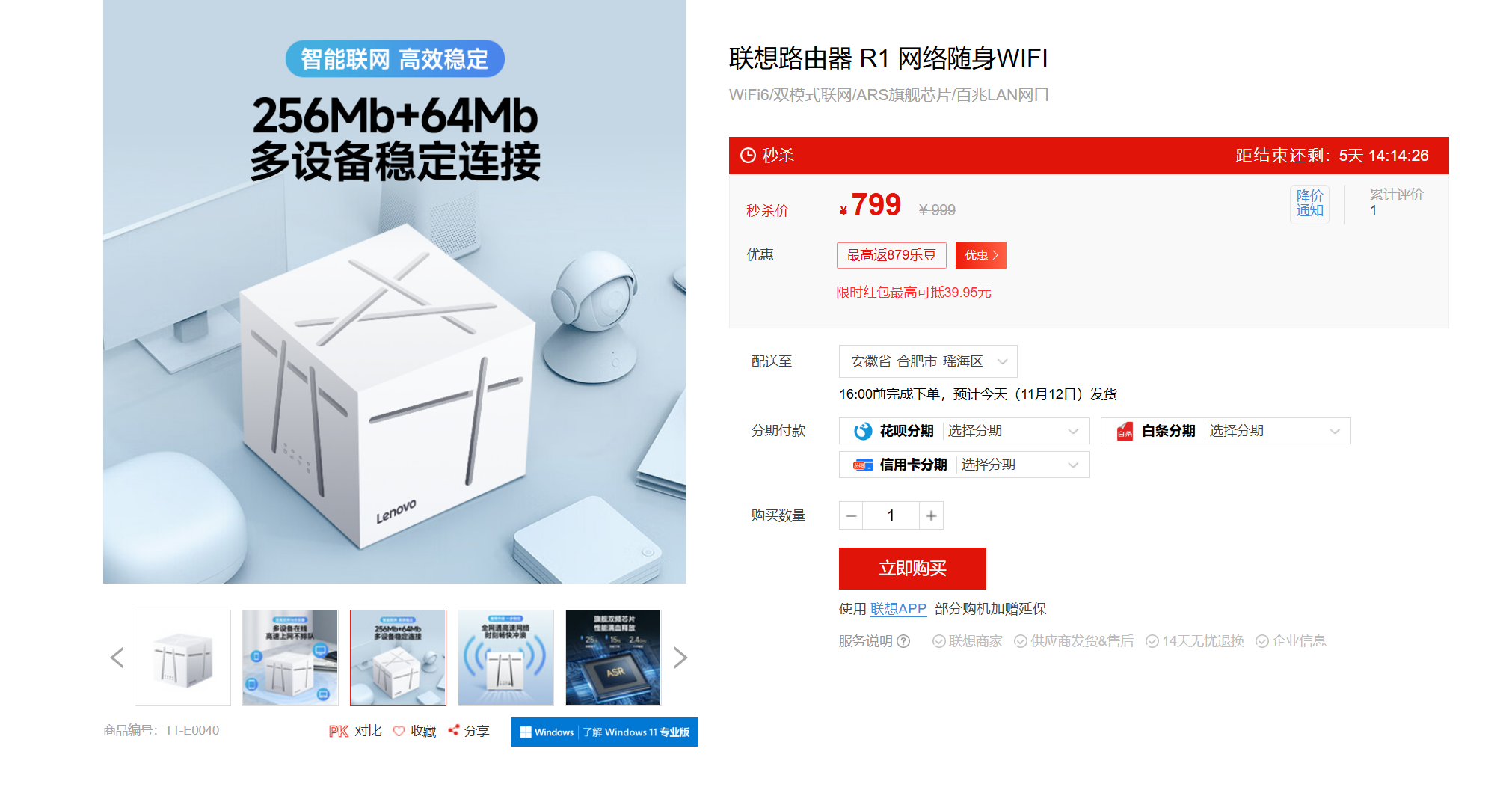Select the ASR chip thumbnail
Image resolution: width=1512 pixels, height=793 pixels.
[613, 658]
